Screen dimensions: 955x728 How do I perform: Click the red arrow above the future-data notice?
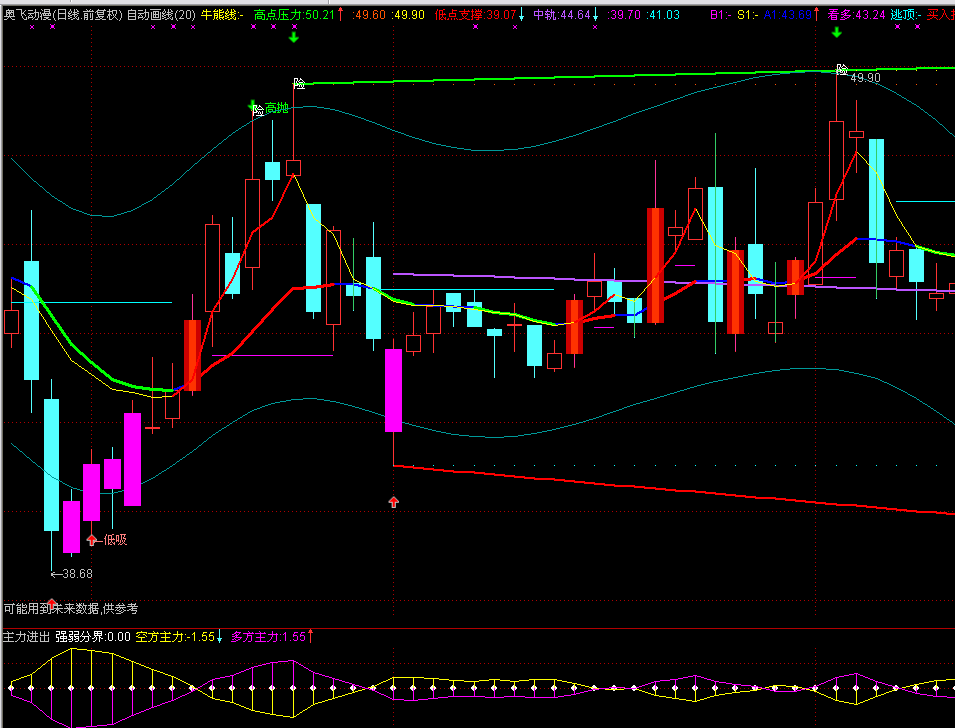(52, 600)
